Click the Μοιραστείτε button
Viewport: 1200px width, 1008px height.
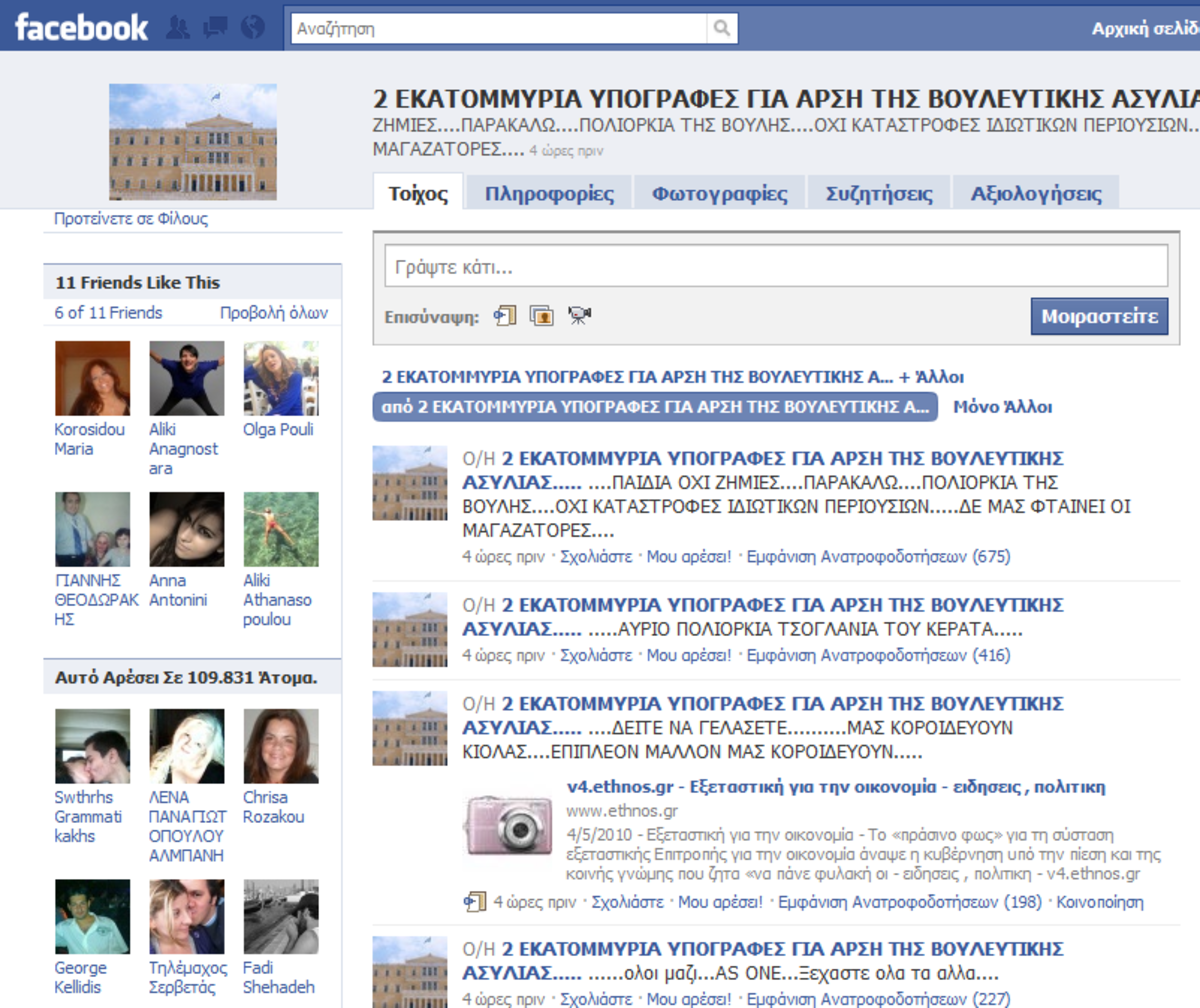[x=1099, y=316]
